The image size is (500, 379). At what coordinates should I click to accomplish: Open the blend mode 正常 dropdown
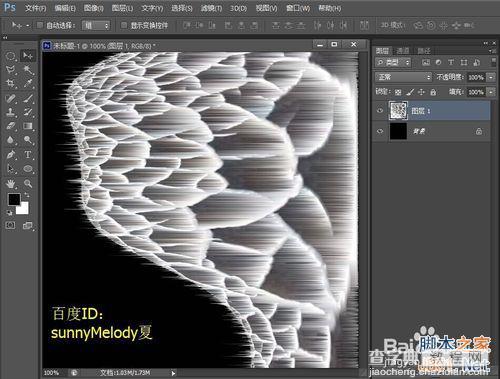pos(403,77)
